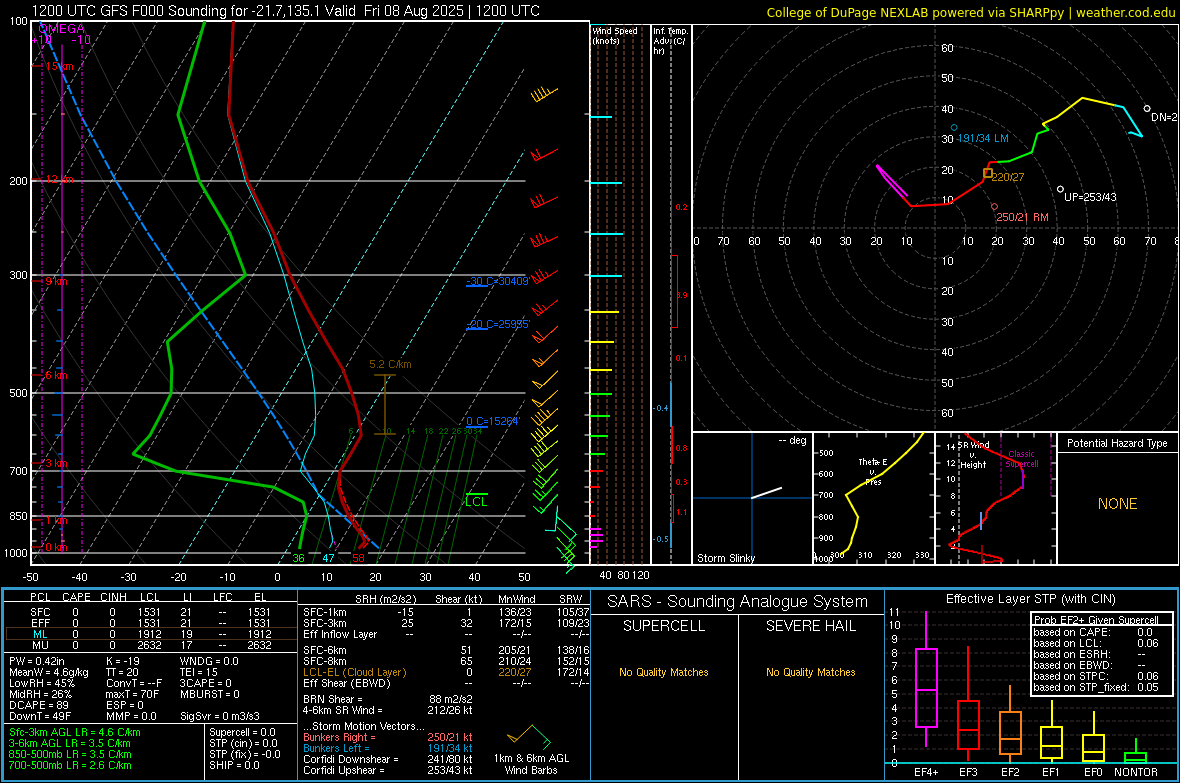Click the 5.2 C/km lapse rate label
This screenshot has height=783, width=1180.
click(x=390, y=364)
